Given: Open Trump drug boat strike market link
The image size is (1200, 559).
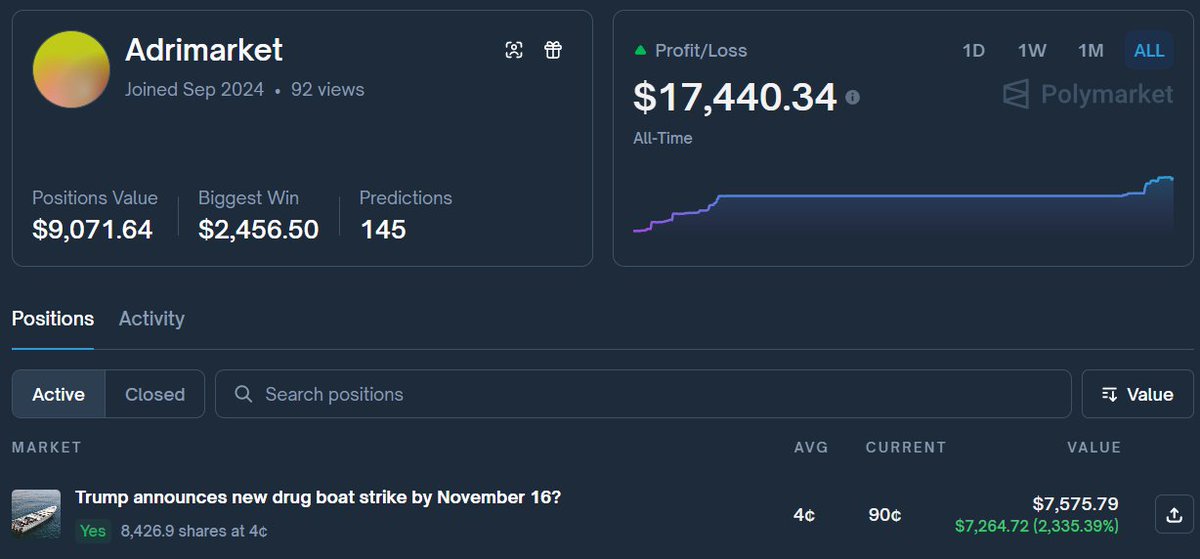Looking at the screenshot, I should tap(318, 497).
